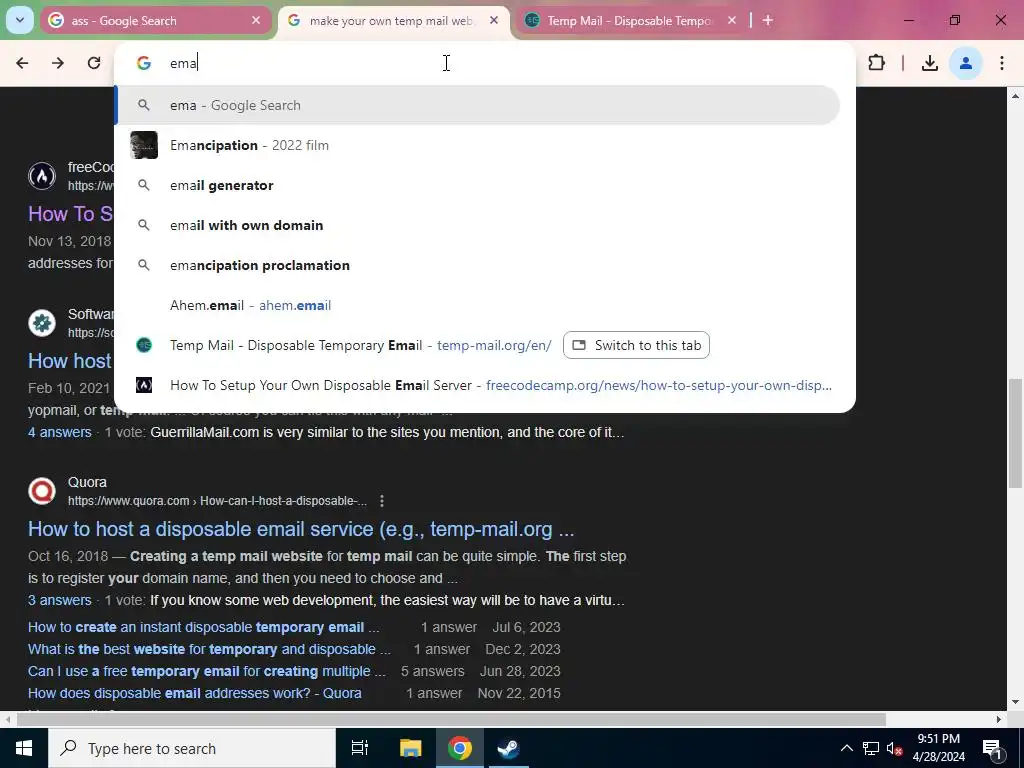Click the horizontal scrollbar right arrow
The height and width of the screenshot is (768, 1024).
pyautogui.click(x=999, y=720)
